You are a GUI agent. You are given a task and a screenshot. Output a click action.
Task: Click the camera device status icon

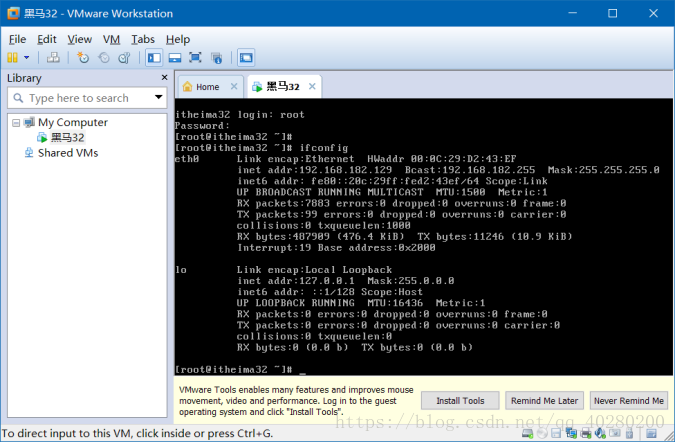tap(614, 433)
